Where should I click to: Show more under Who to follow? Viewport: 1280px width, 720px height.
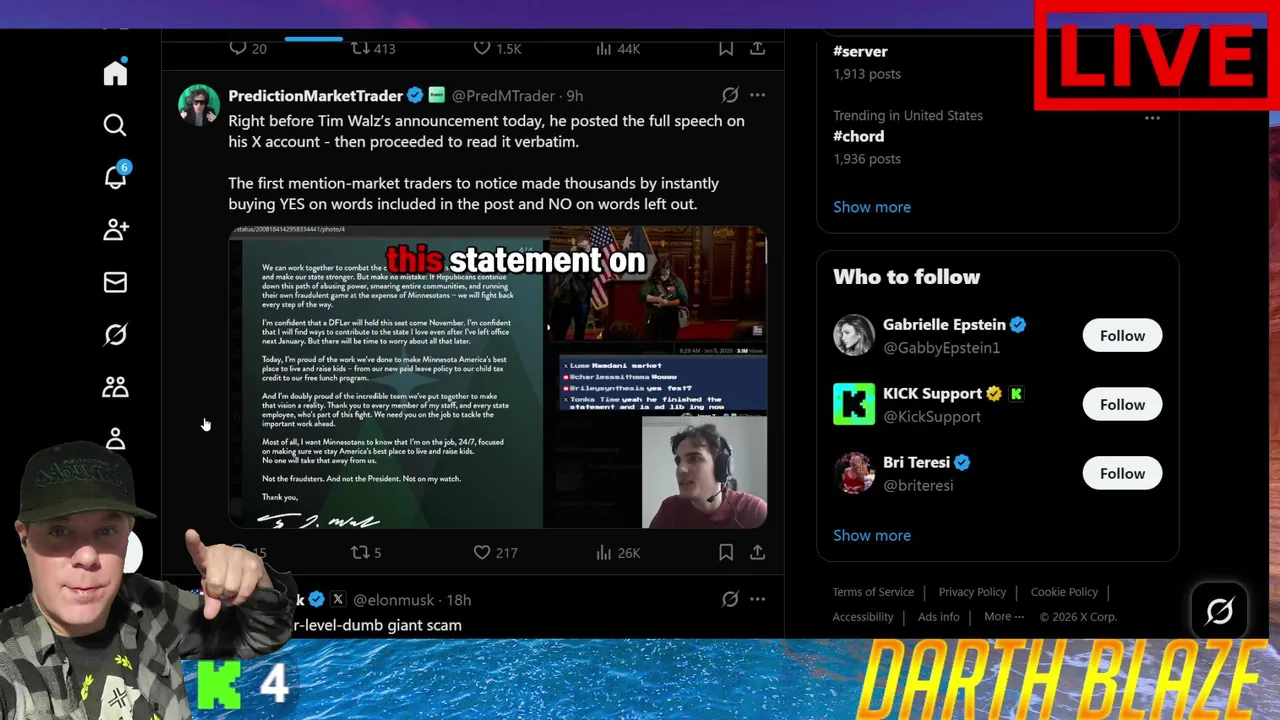[872, 535]
